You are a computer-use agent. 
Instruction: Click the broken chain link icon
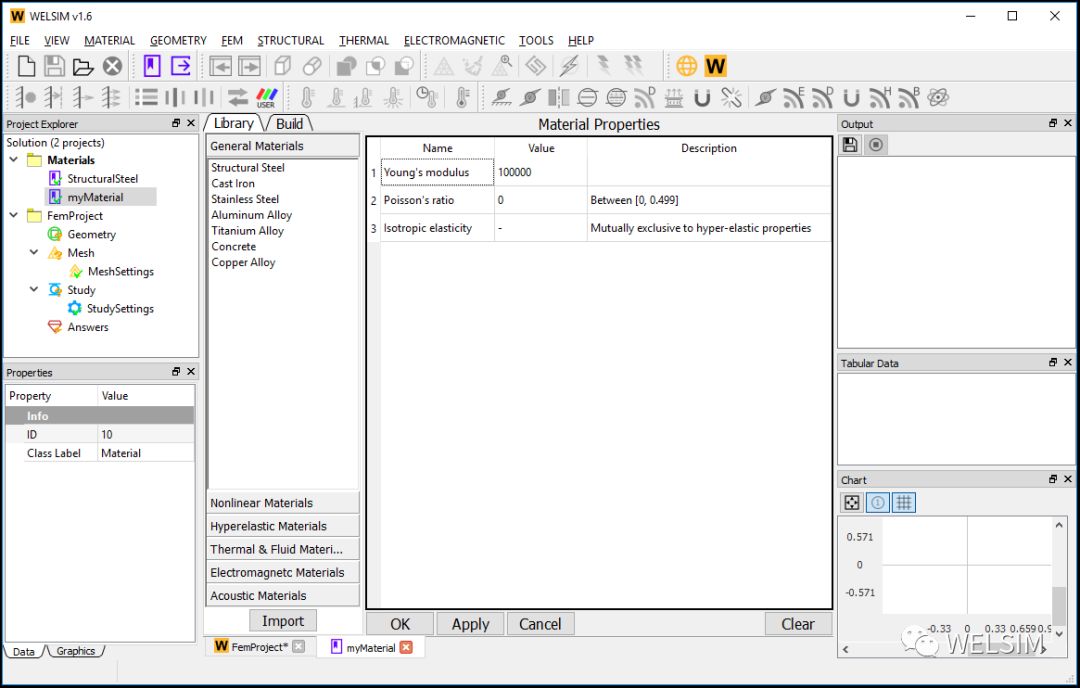point(731,97)
